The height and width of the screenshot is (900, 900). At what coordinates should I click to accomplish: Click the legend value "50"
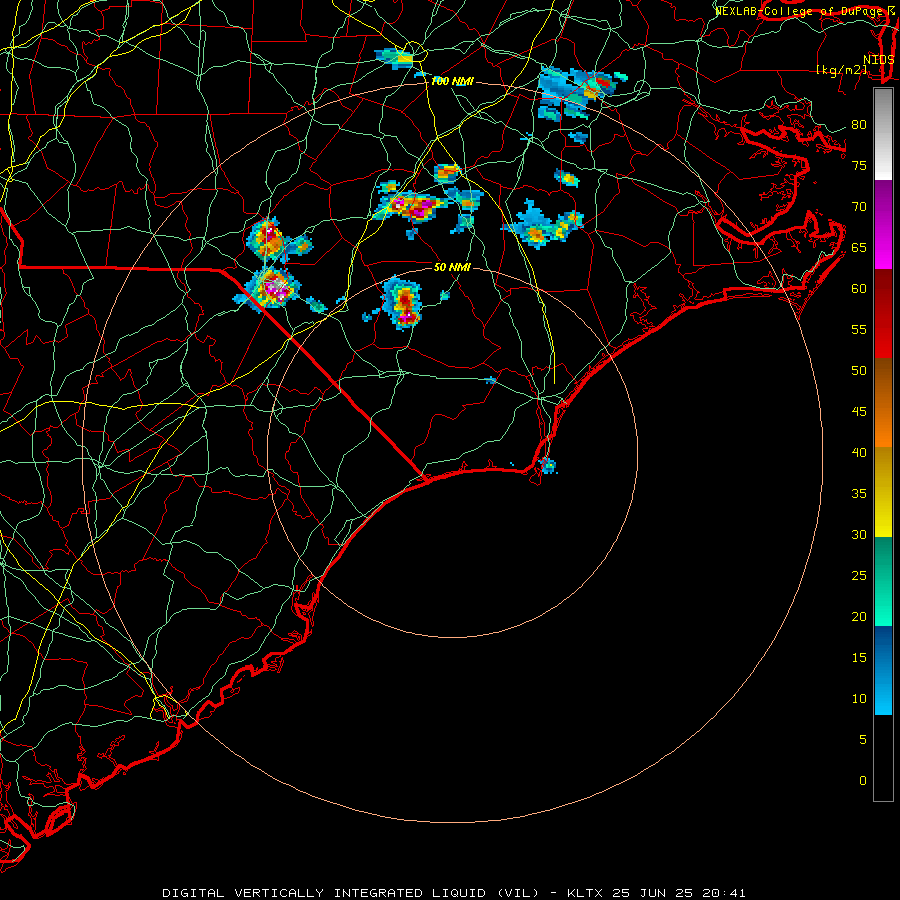click(859, 370)
